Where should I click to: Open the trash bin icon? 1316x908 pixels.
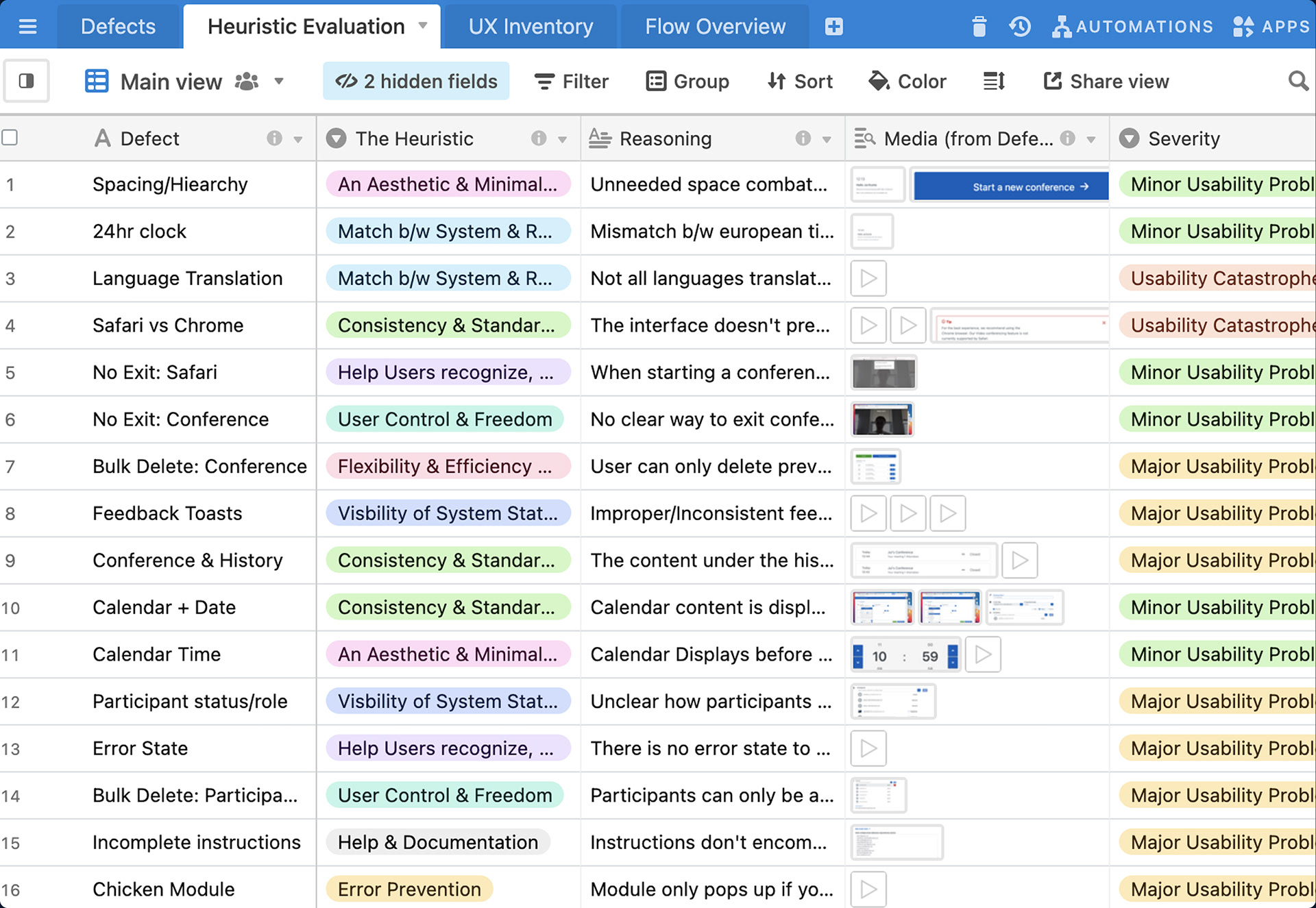click(x=979, y=26)
